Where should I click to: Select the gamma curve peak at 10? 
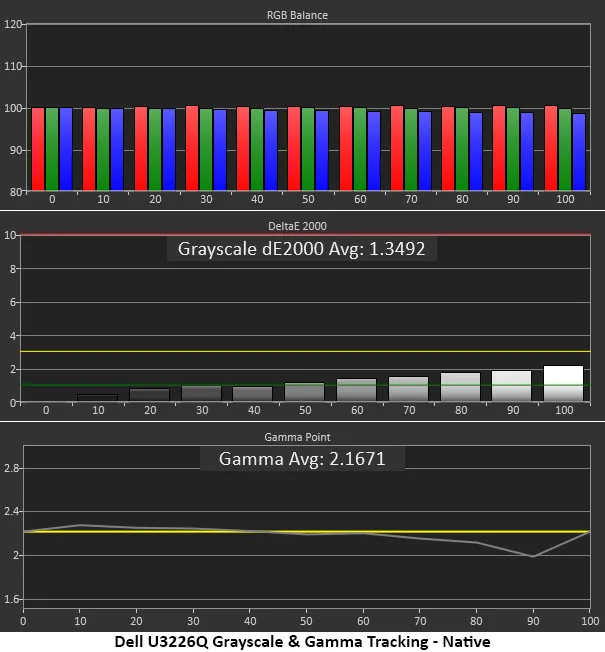coord(80,525)
